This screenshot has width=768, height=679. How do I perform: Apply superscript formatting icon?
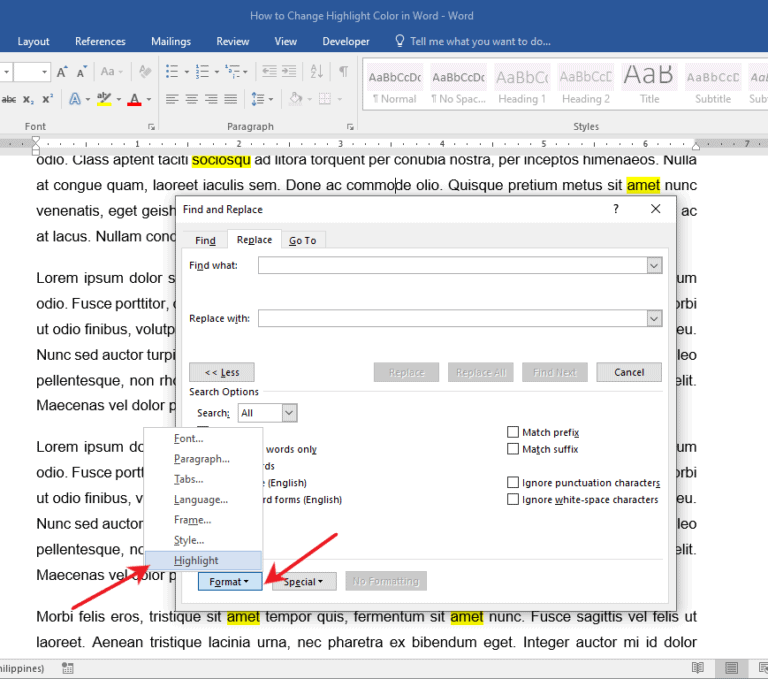pos(48,99)
